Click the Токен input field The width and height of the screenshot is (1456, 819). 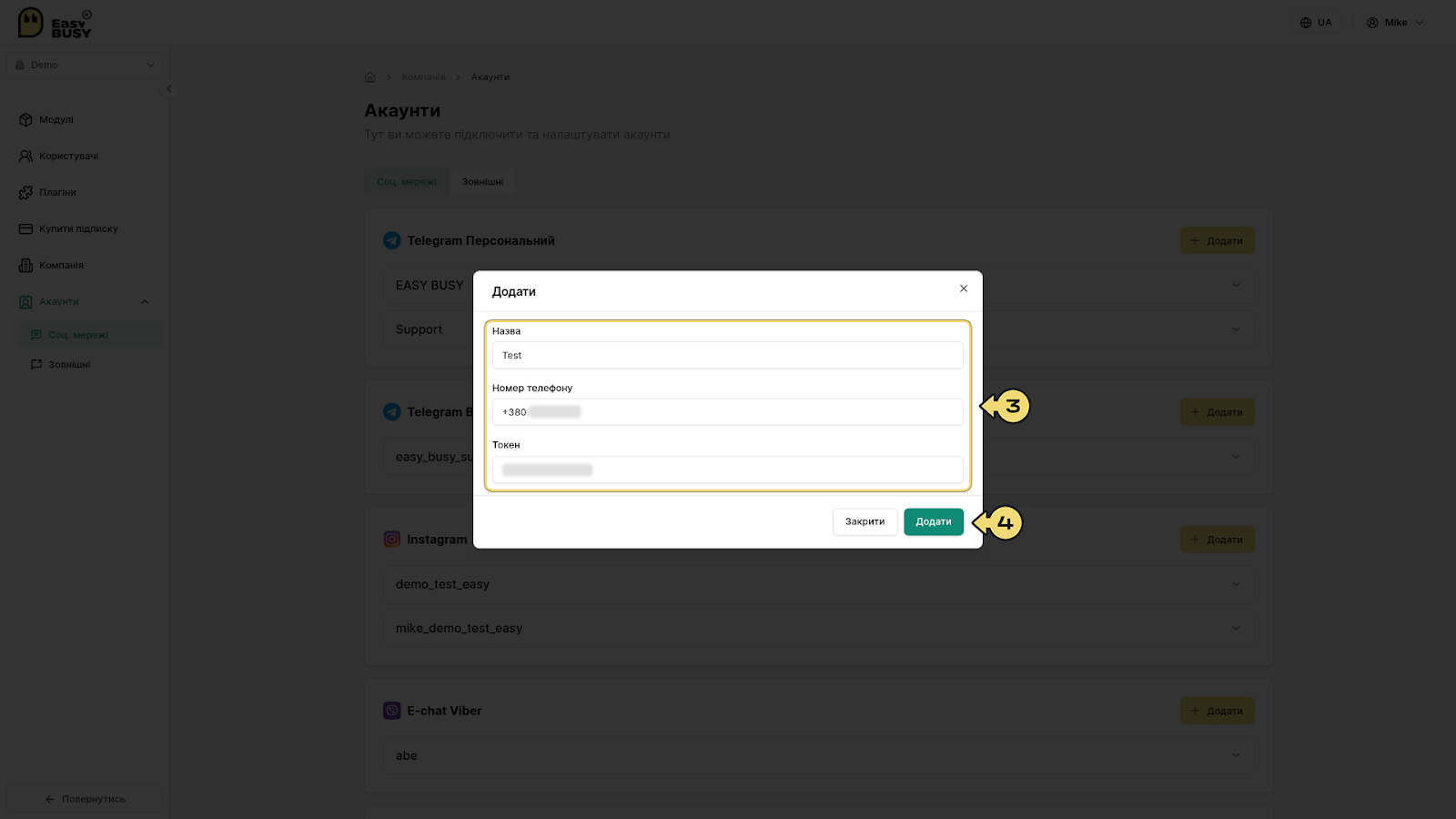[728, 470]
